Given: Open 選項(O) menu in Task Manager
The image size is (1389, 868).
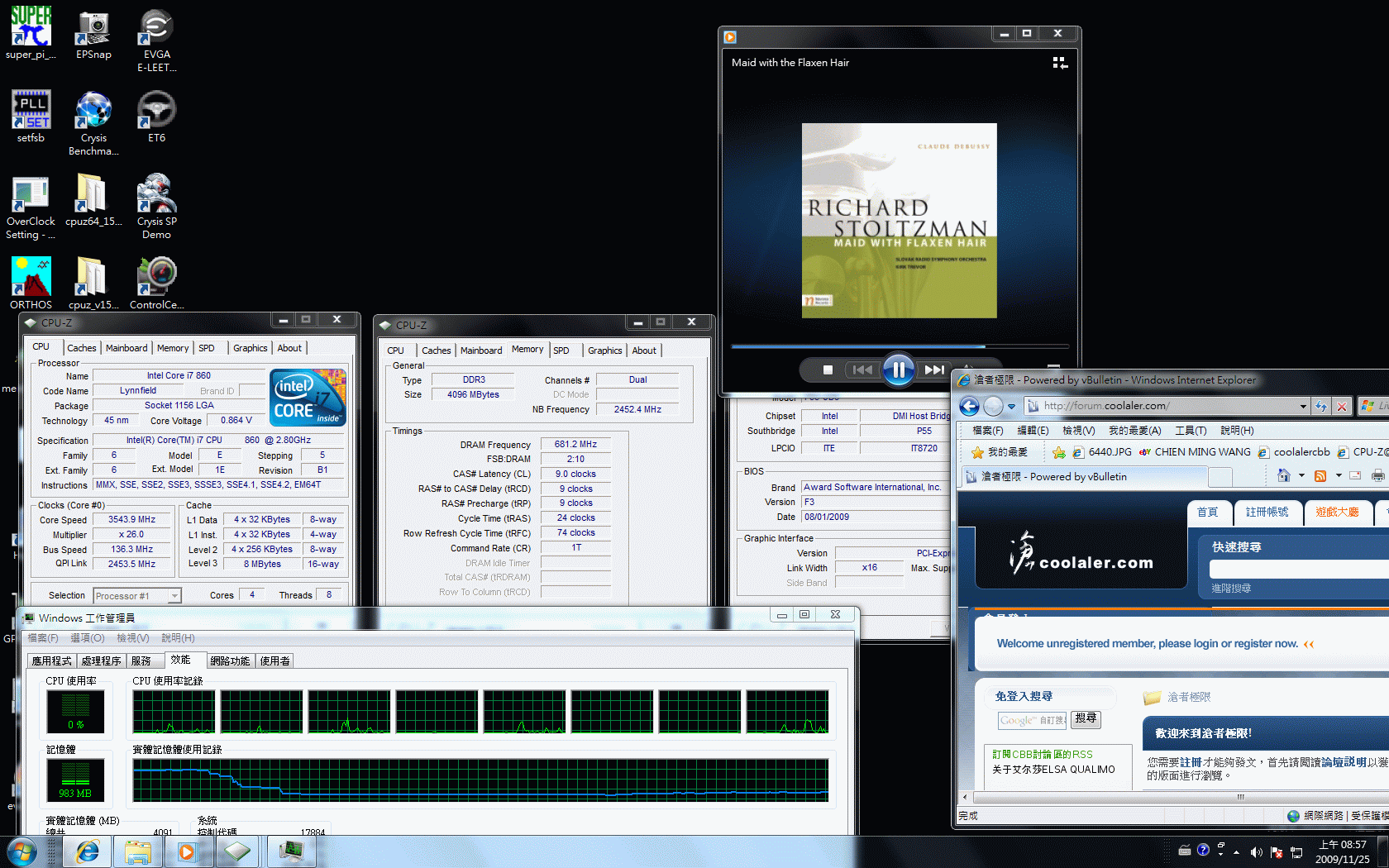Looking at the screenshot, I should tap(87, 638).
